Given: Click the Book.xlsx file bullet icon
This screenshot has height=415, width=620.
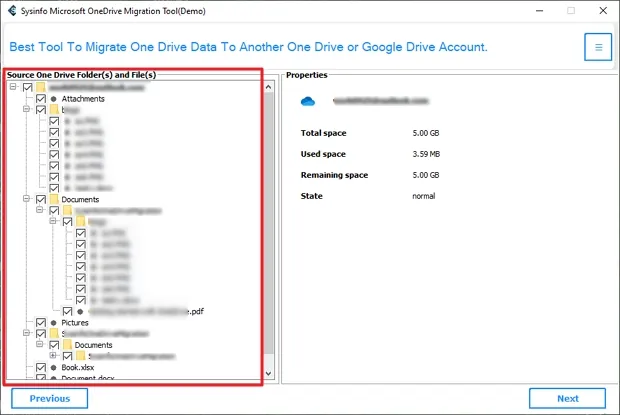Looking at the screenshot, I should point(53,368).
